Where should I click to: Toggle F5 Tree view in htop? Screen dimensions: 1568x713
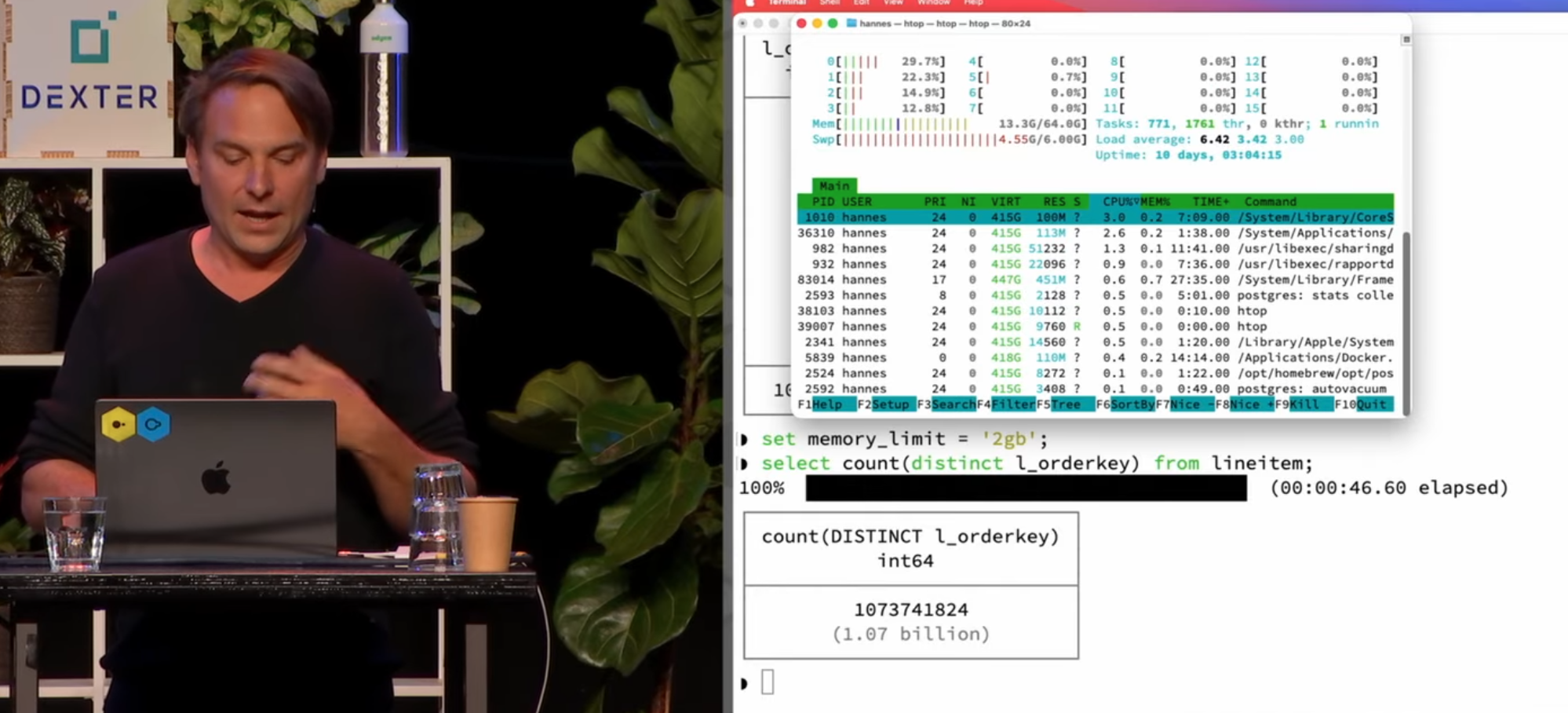[x=1066, y=404]
